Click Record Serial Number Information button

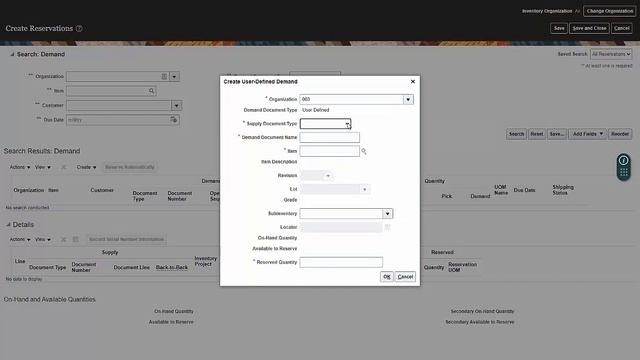127,239
